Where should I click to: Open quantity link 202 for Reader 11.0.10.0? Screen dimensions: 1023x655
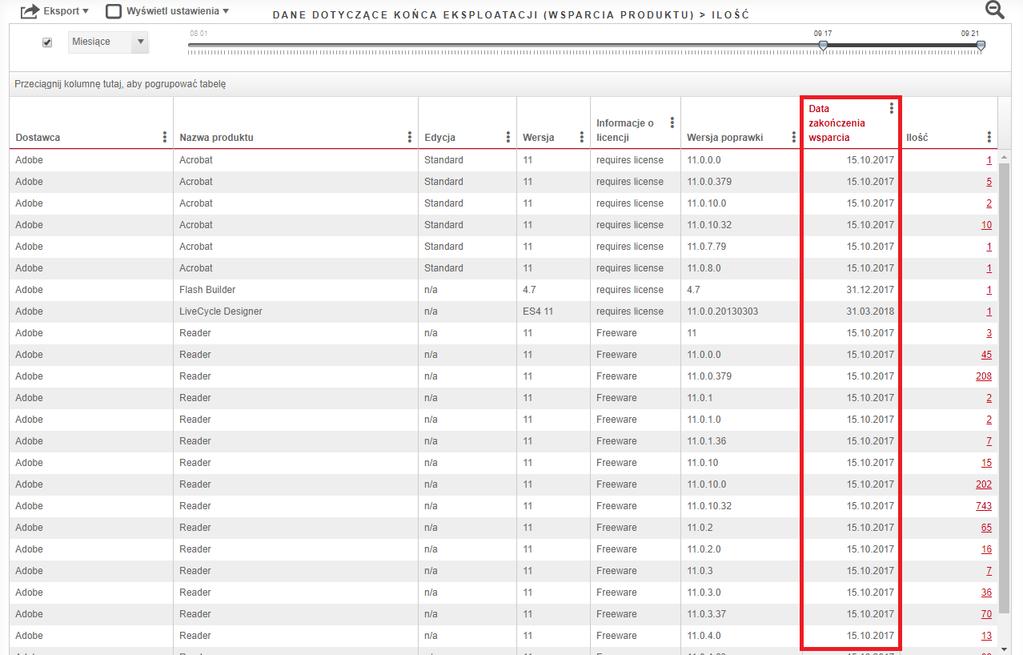point(984,484)
